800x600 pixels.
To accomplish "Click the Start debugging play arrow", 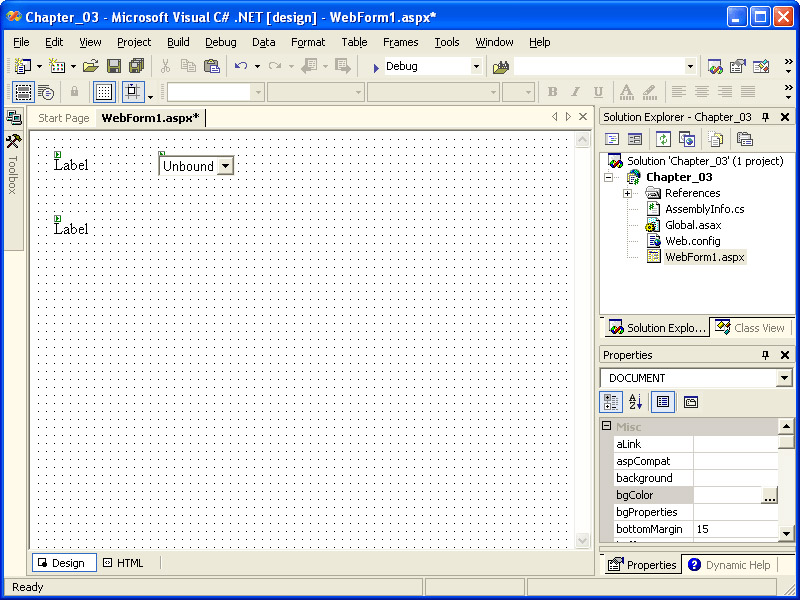I will pos(376,67).
